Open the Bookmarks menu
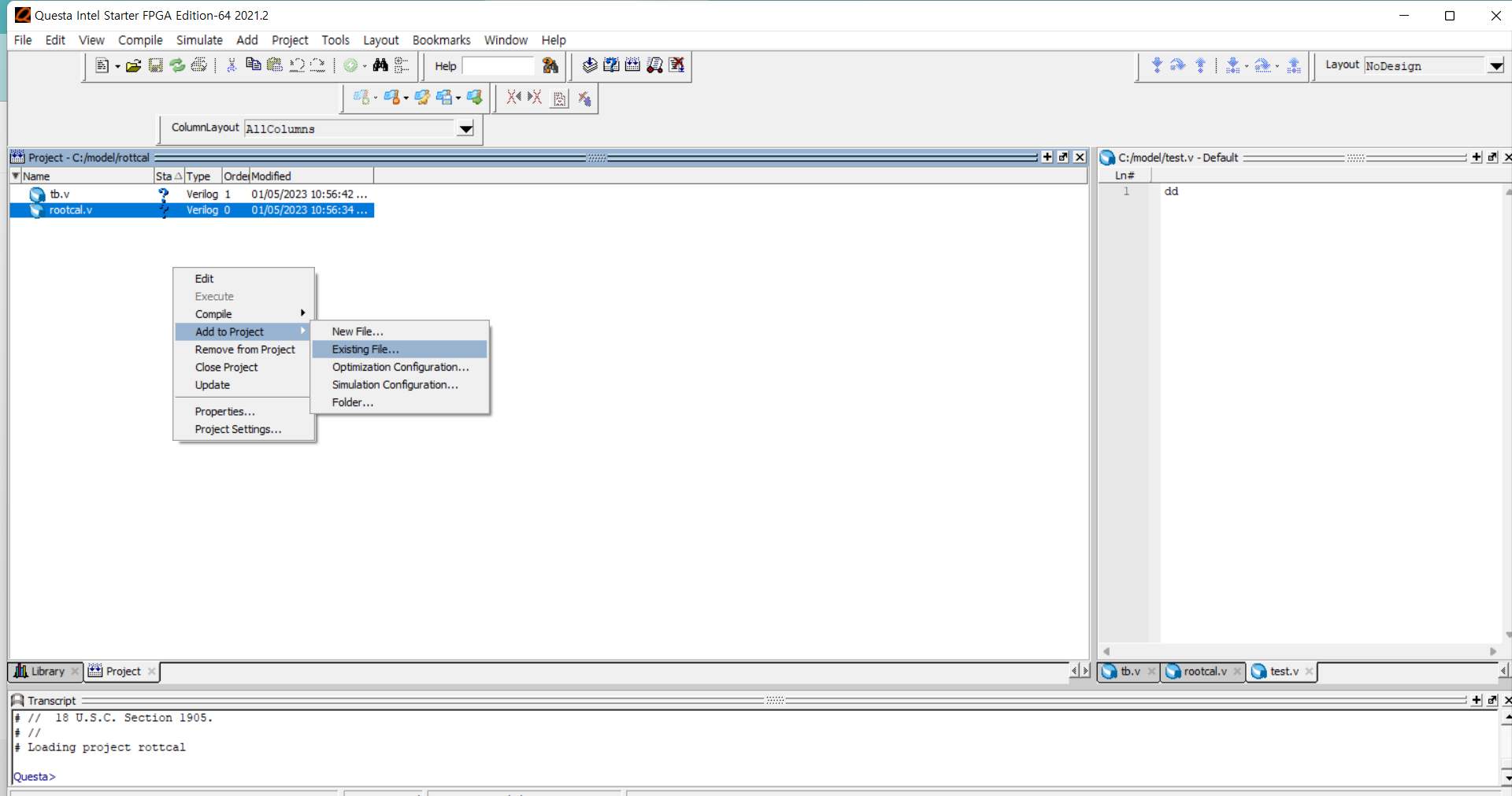The image size is (1512, 796). pos(441,40)
